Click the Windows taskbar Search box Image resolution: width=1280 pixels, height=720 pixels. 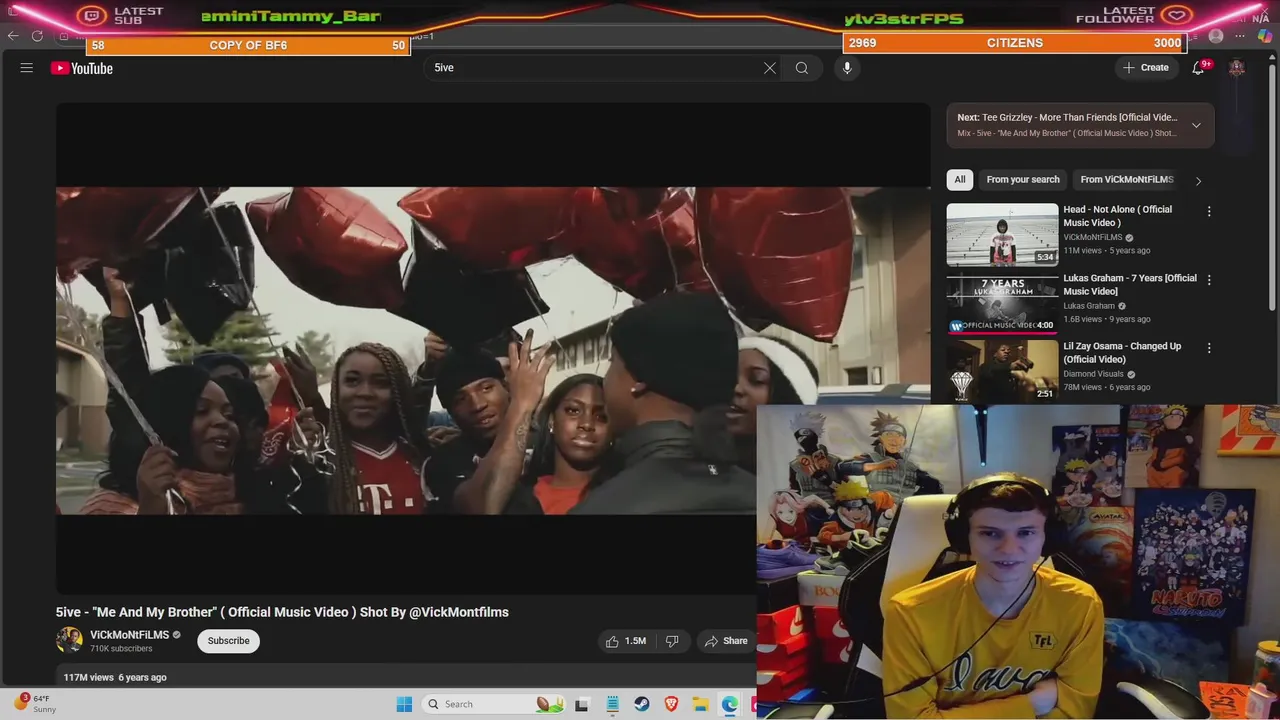[494, 704]
